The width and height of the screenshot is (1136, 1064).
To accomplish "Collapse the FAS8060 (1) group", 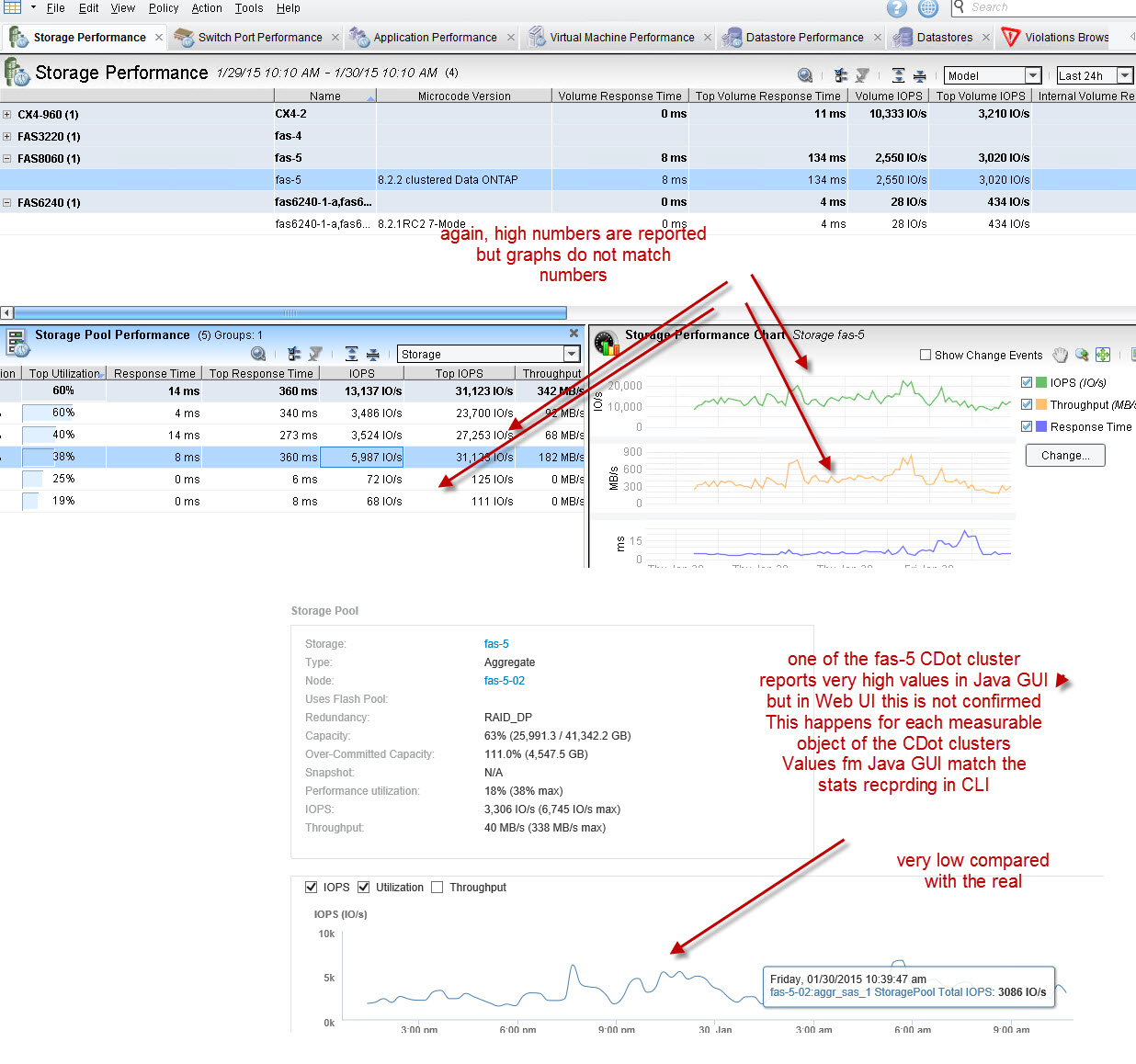I will 7,159.
